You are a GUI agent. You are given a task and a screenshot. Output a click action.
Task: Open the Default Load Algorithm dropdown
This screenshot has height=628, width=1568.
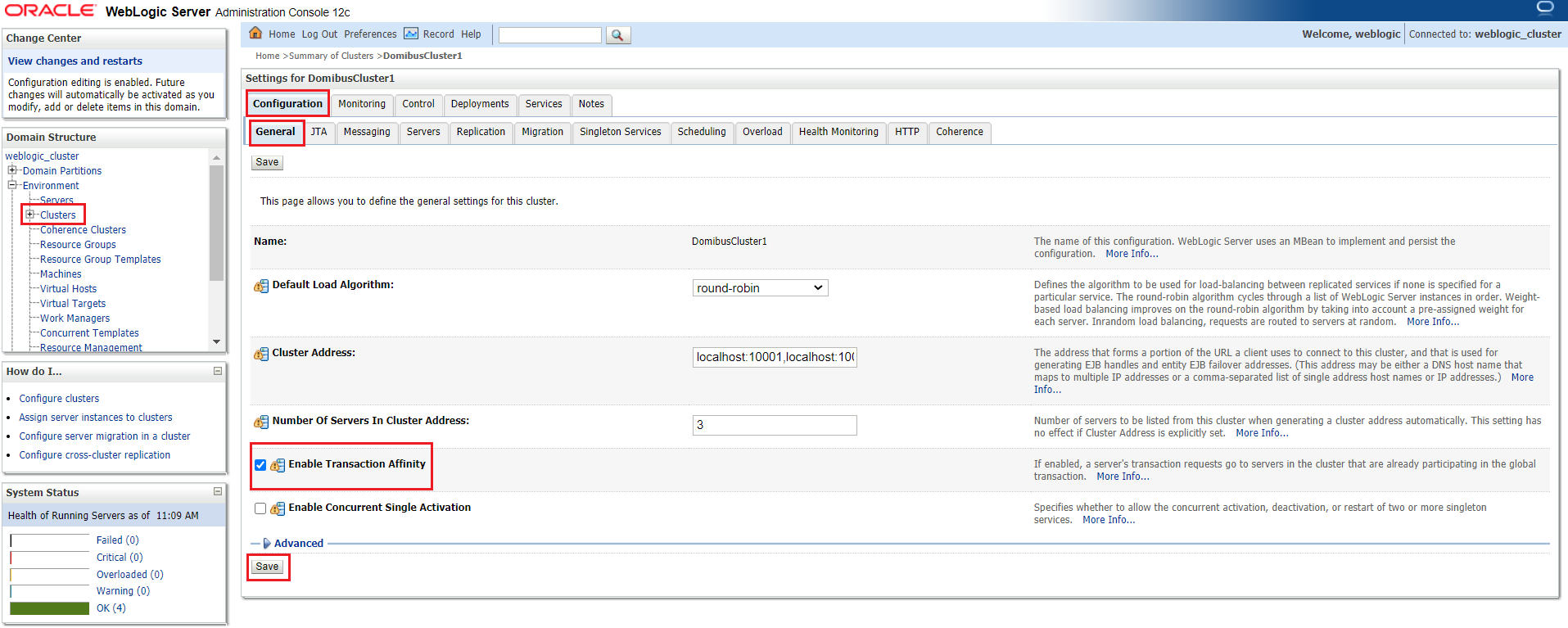click(760, 288)
